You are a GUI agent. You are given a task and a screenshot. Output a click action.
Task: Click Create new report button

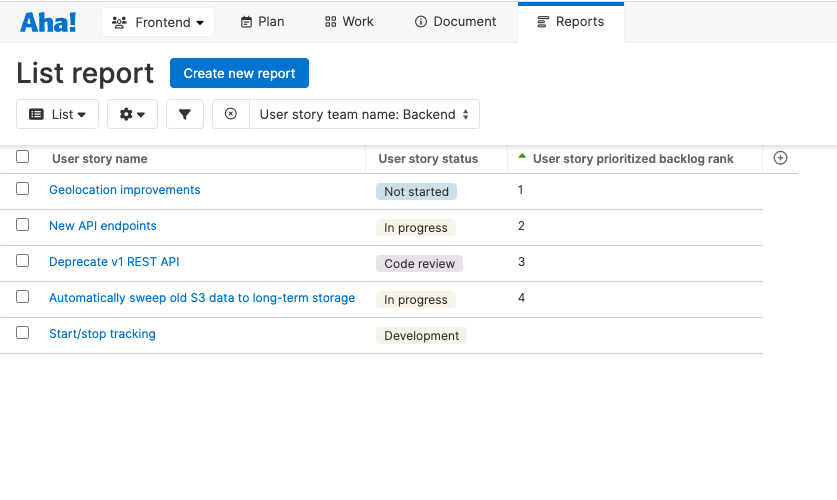point(239,73)
